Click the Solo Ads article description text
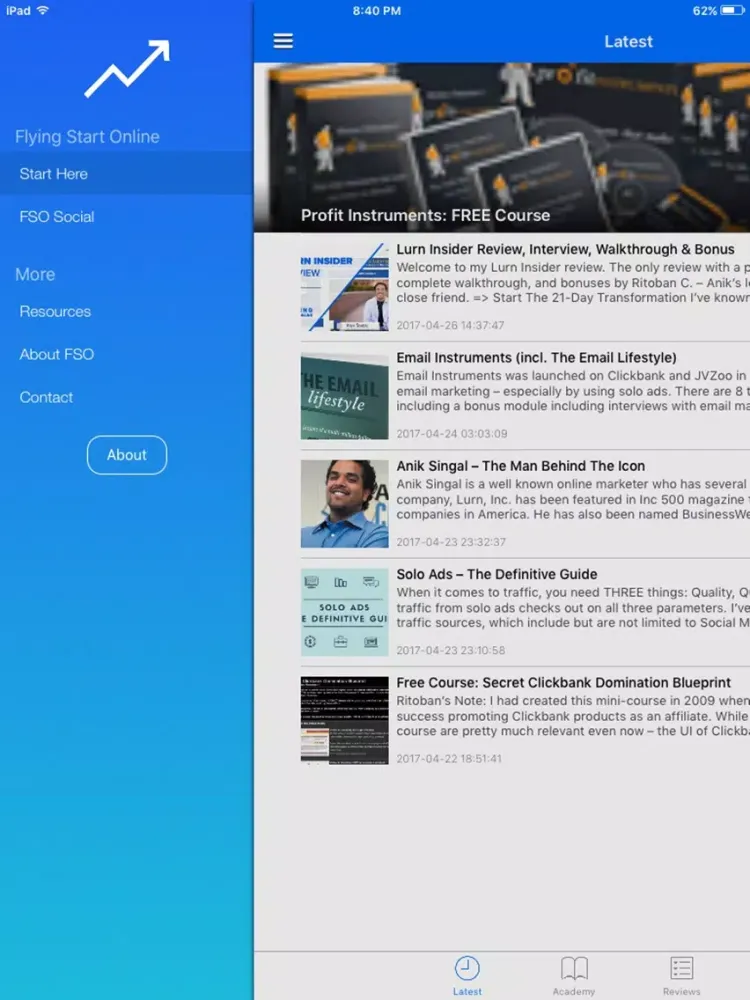 click(x=573, y=608)
